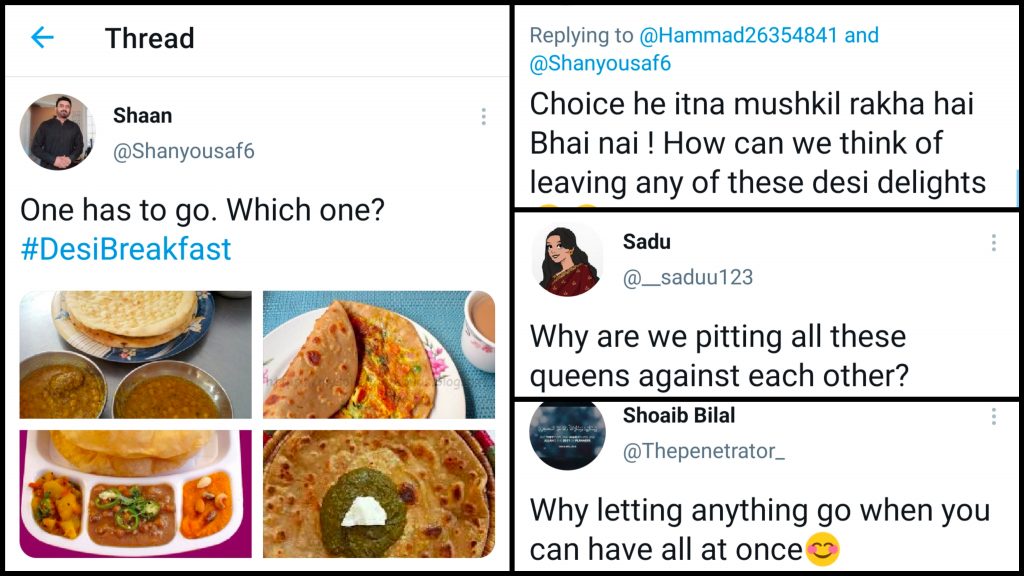Screen dimensions: 1024x576
Task: Tap the @Thepenetrator_ handle
Action: point(704,451)
